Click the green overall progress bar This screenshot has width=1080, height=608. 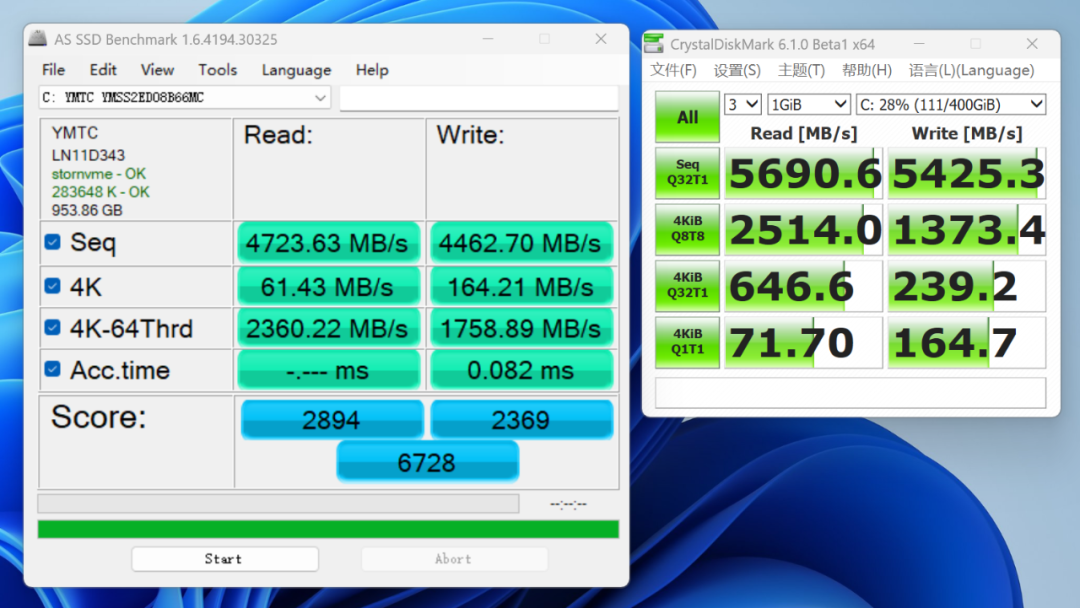coord(328,529)
